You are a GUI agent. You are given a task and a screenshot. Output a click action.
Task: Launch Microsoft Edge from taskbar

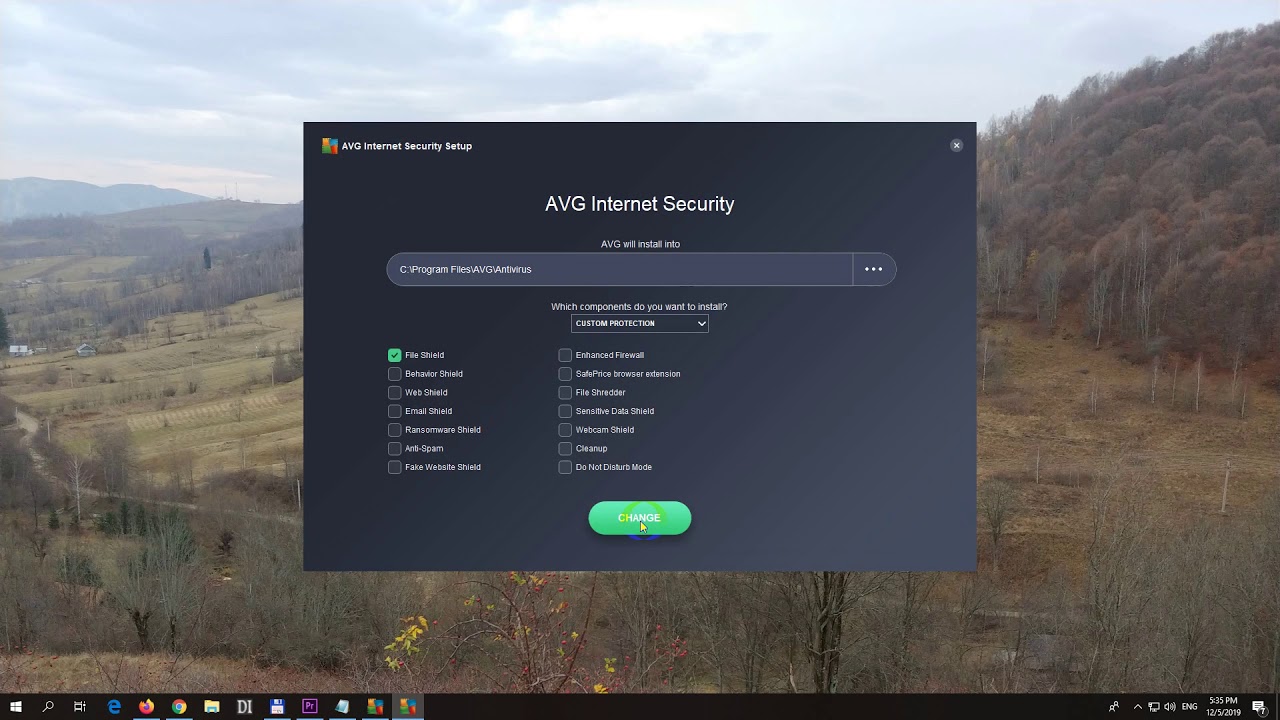(114, 706)
